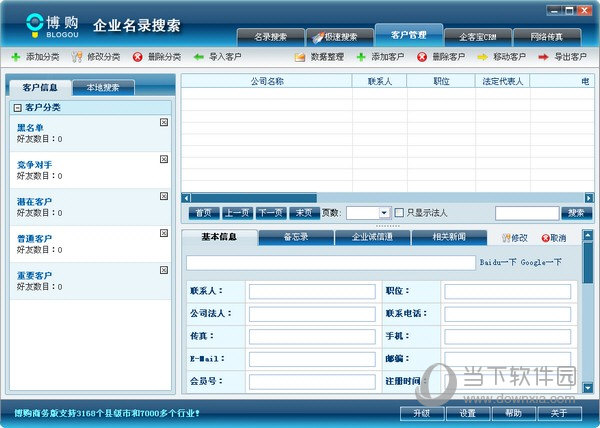Open the 网络传真 tab

point(547,37)
